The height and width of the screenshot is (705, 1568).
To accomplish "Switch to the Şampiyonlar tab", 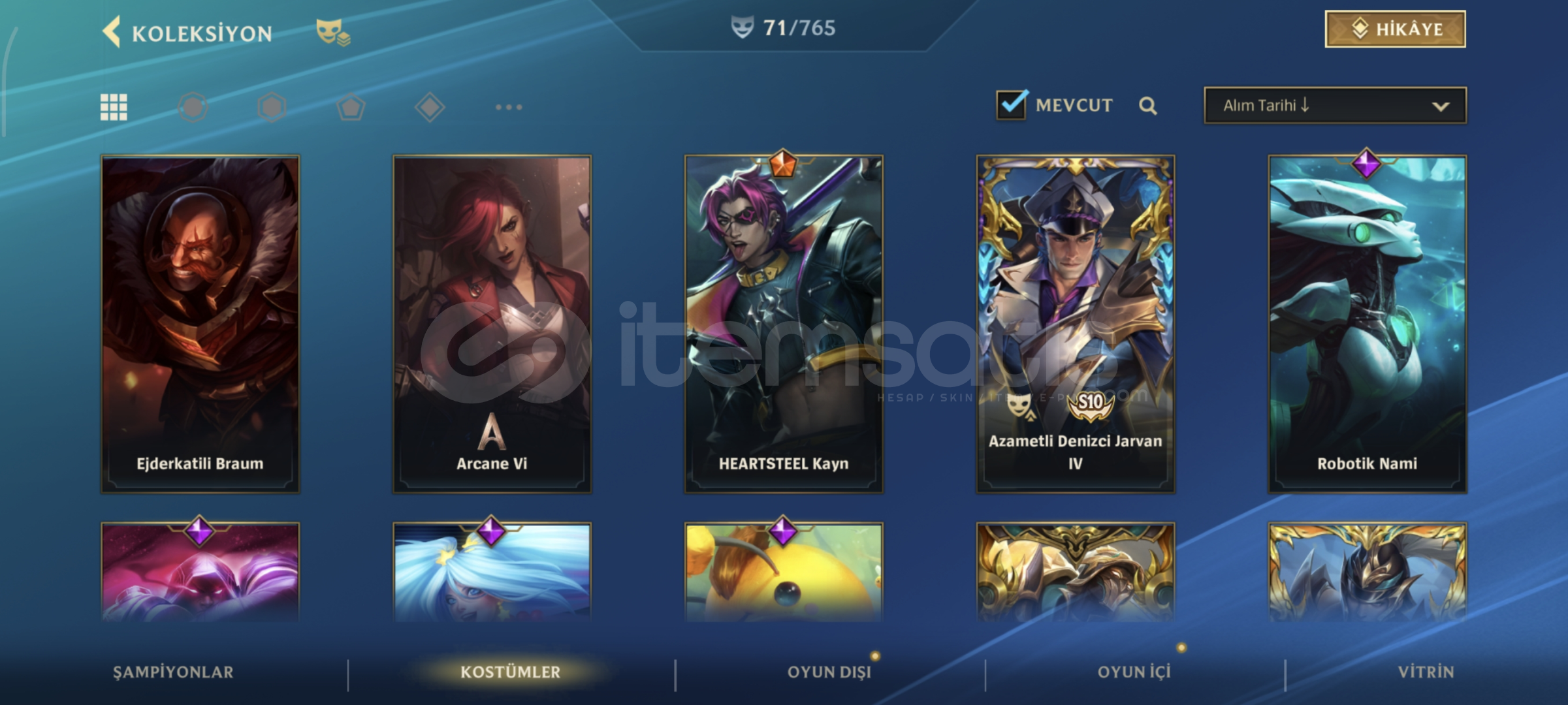I will coord(173,672).
